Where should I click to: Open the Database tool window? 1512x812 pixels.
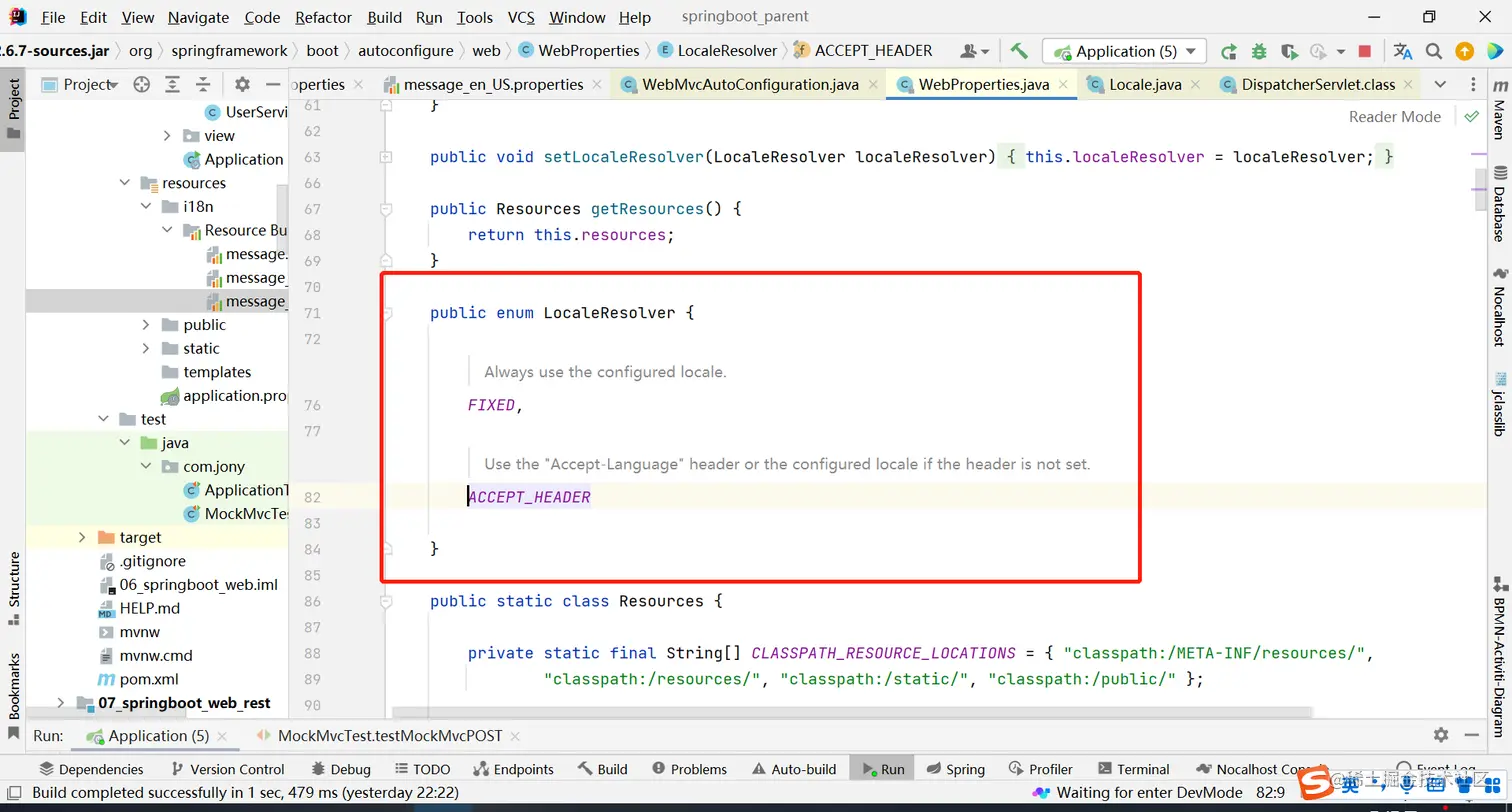[1499, 204]
